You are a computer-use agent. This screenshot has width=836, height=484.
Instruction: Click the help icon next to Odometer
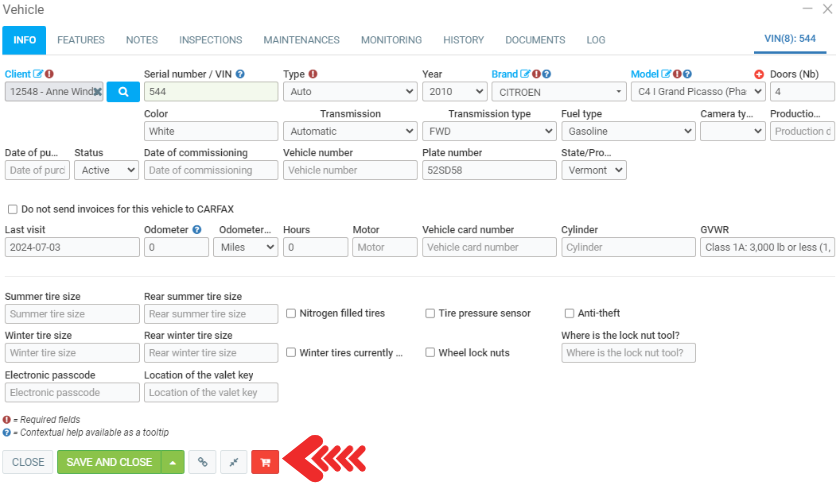coord(197,230)
